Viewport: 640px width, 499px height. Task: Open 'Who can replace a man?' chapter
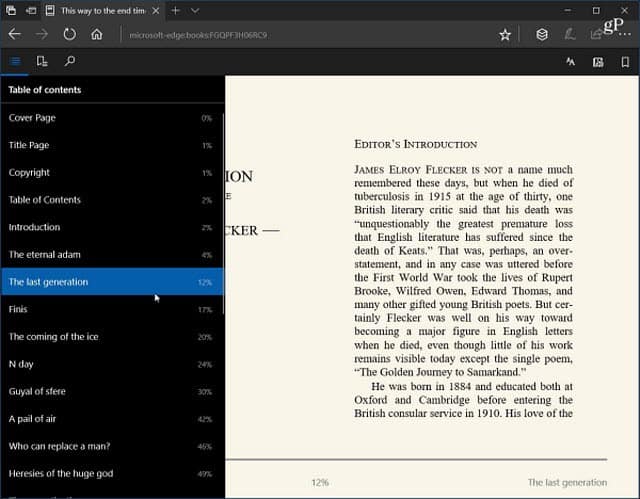click(111, 446)
